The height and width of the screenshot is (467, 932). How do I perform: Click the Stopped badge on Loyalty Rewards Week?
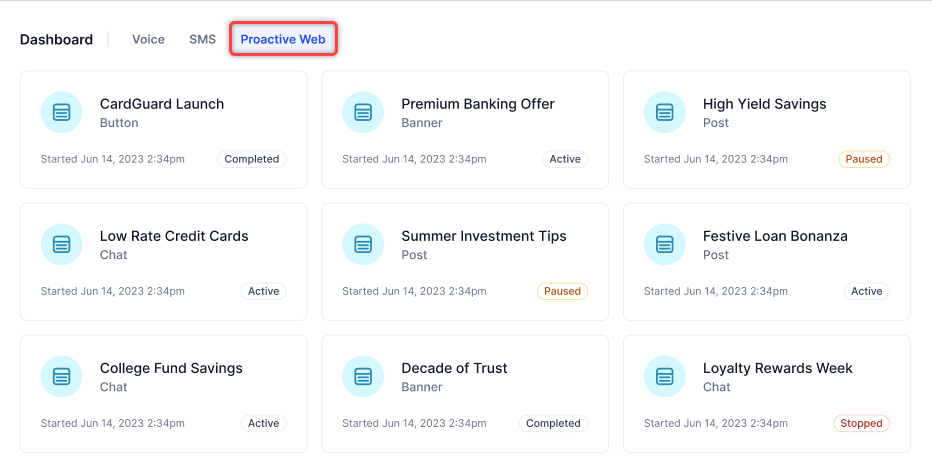861,423
